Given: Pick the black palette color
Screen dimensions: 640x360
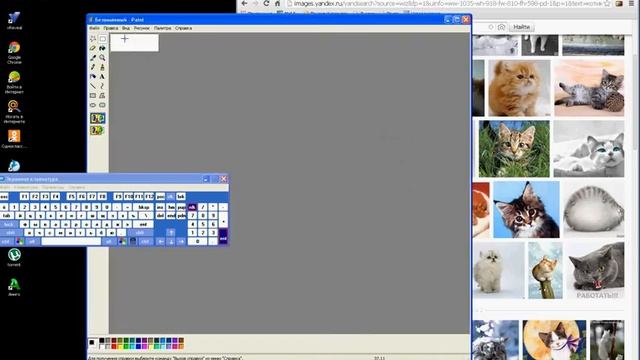Looking at the screenshot, I should [102, 340].
